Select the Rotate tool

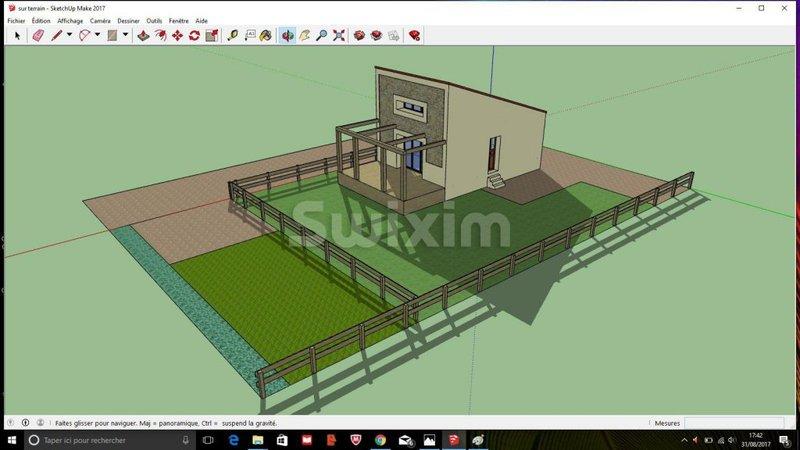pyautogui.click(x=194, y=35)
